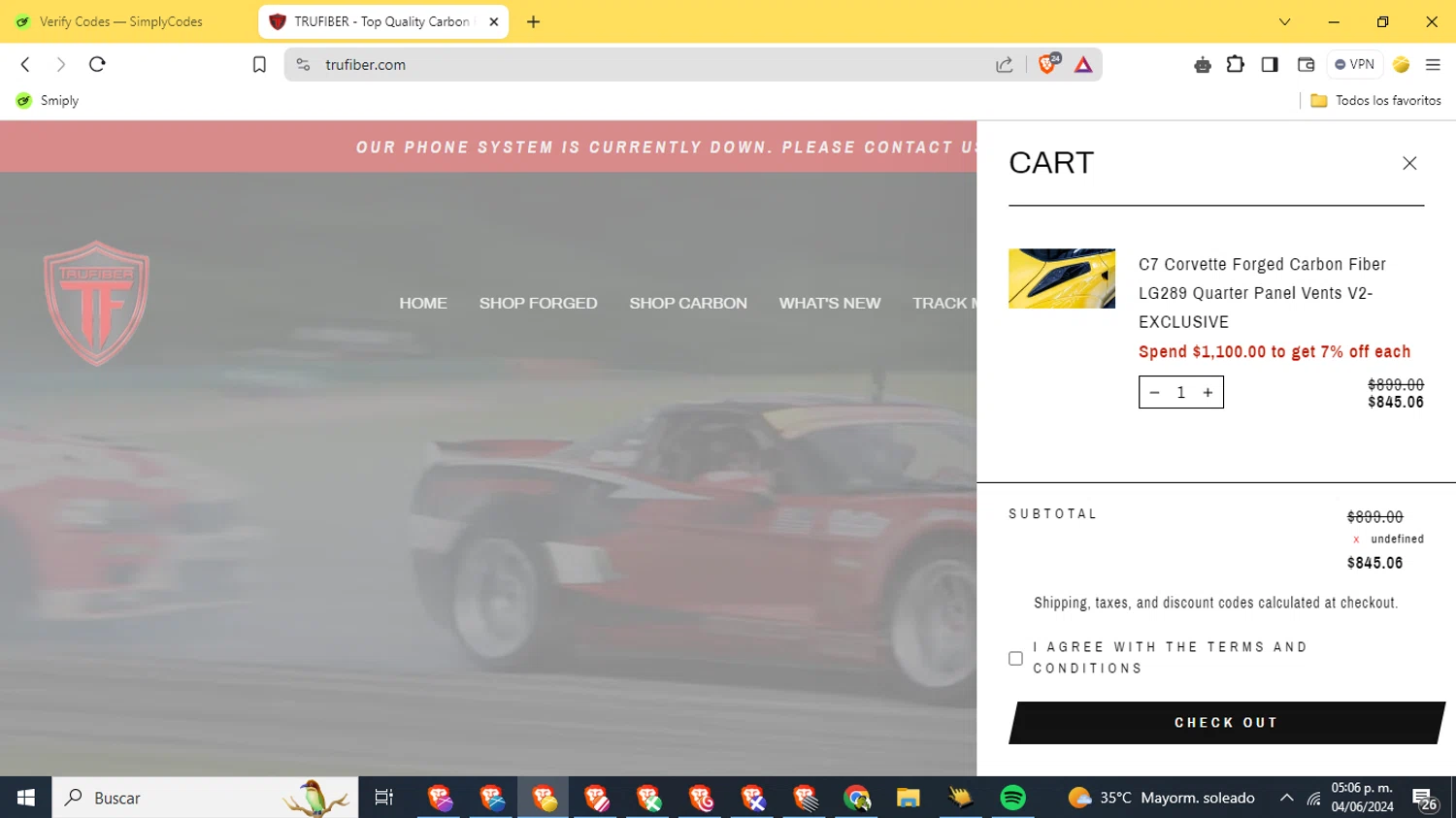Viewport: 1456px width, 818px height.
Task: Expand the tab search dropdown arrow
Action: pos(1284,21)
